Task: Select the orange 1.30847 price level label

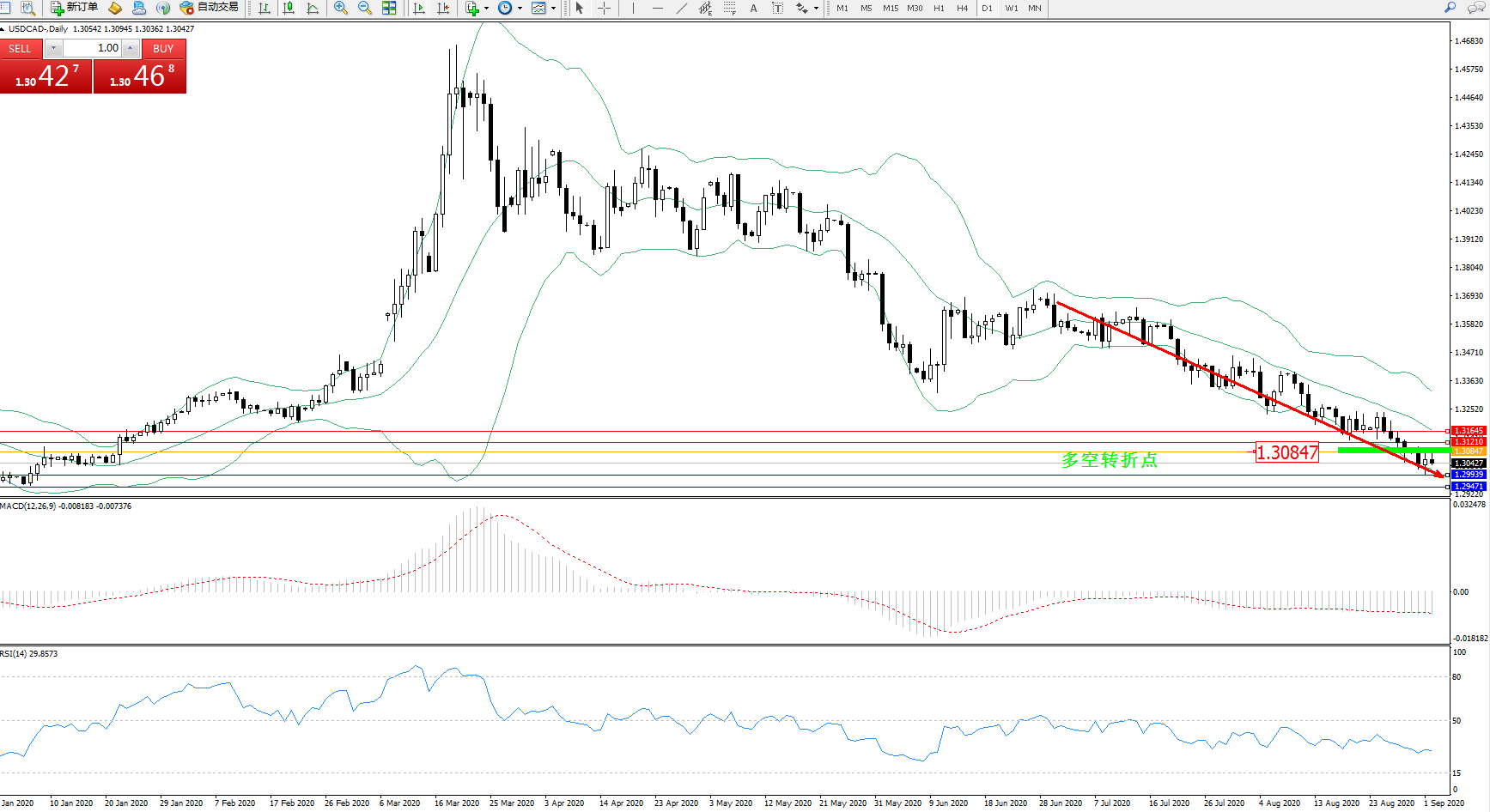Action: click(1468, 451)
